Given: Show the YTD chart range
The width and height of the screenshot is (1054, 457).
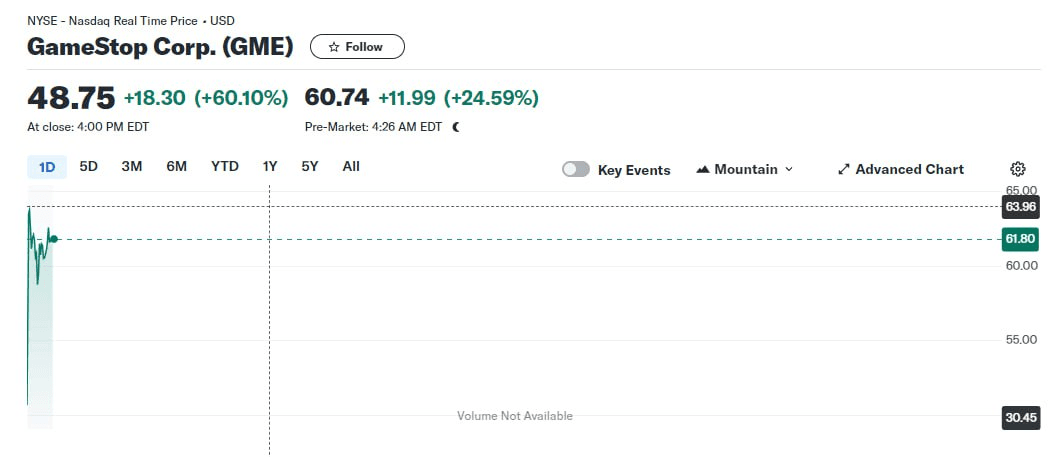Looking at the screenshot, I should (225, 167).
